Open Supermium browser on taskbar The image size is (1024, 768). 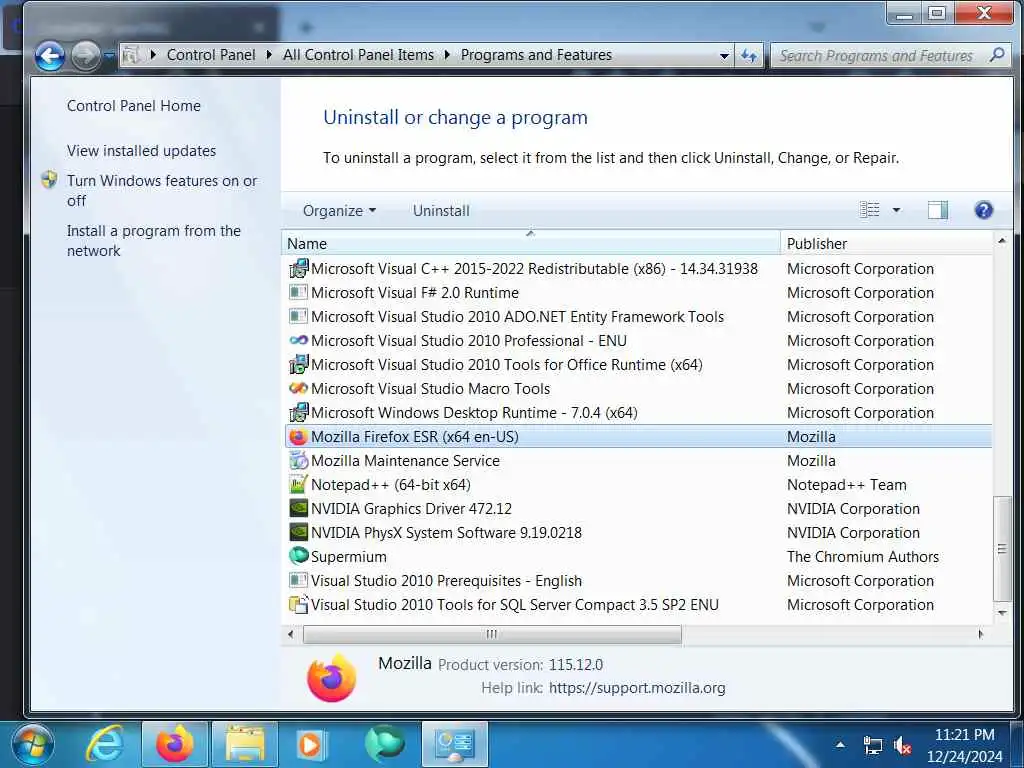tap(385, 744)
